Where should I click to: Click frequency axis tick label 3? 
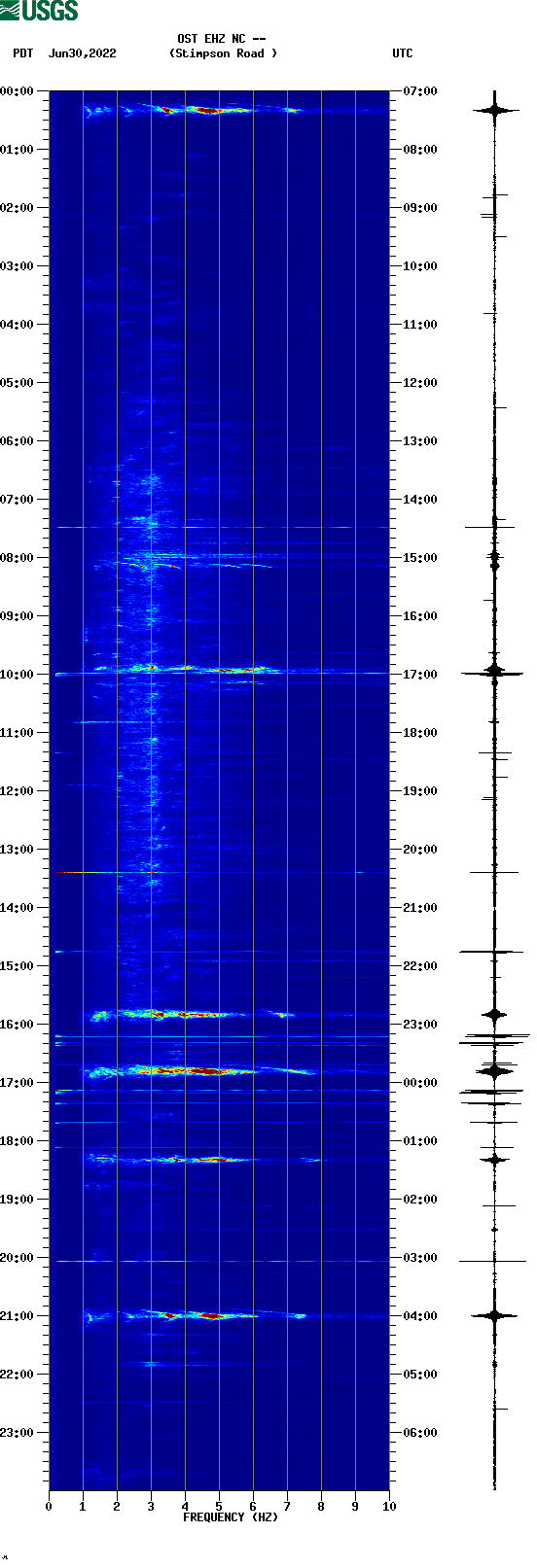[151, 1507]
